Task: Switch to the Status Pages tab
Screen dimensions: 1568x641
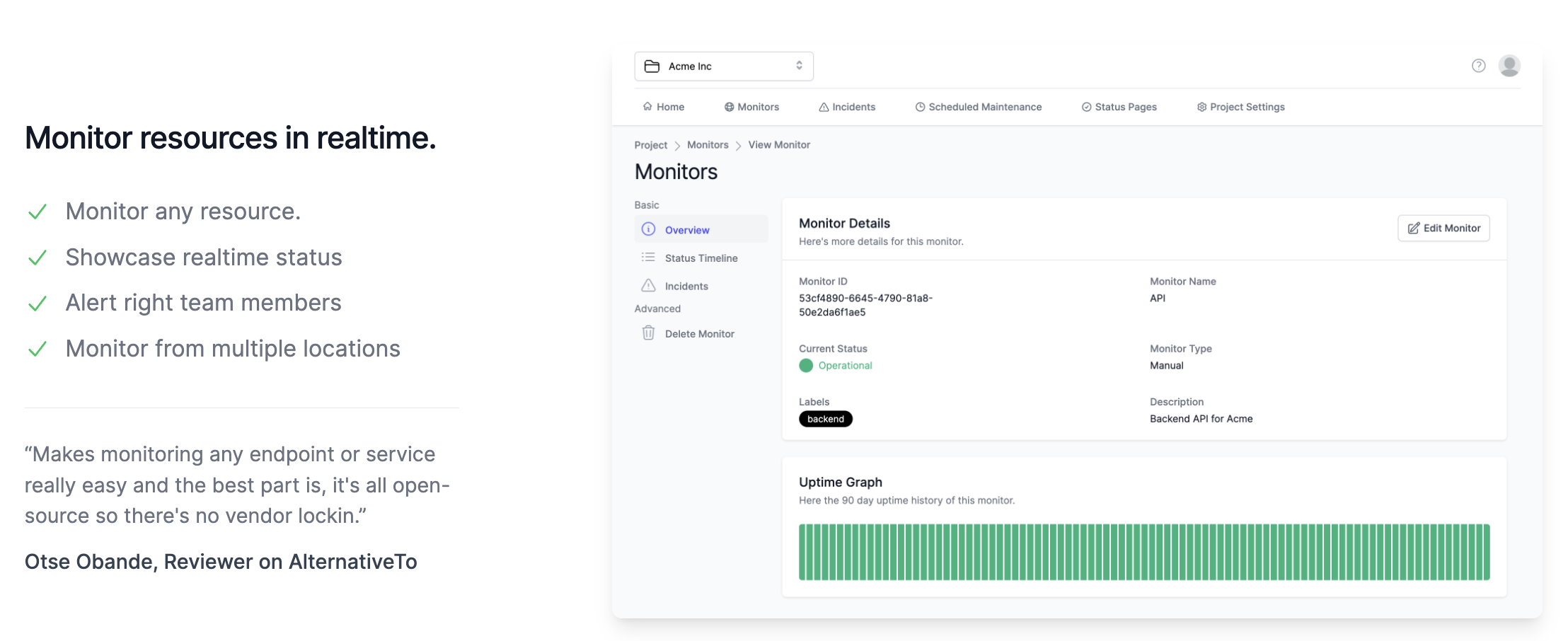Action: point(1125,106)
